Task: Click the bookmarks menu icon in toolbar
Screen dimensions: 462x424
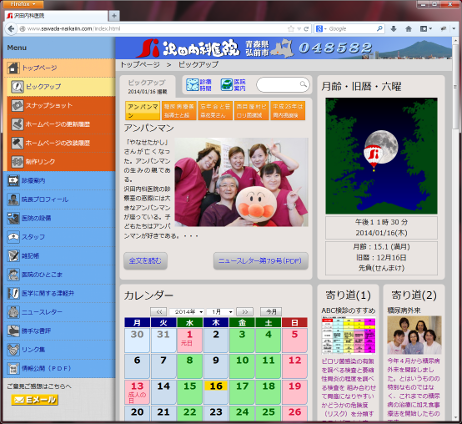Action: point(423,29)
